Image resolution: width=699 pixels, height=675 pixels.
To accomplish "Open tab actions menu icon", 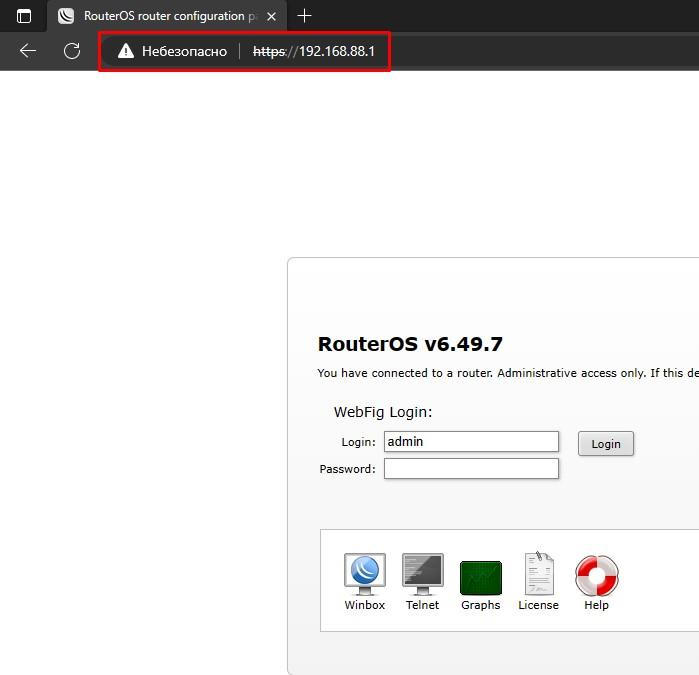I will (24, 16).
